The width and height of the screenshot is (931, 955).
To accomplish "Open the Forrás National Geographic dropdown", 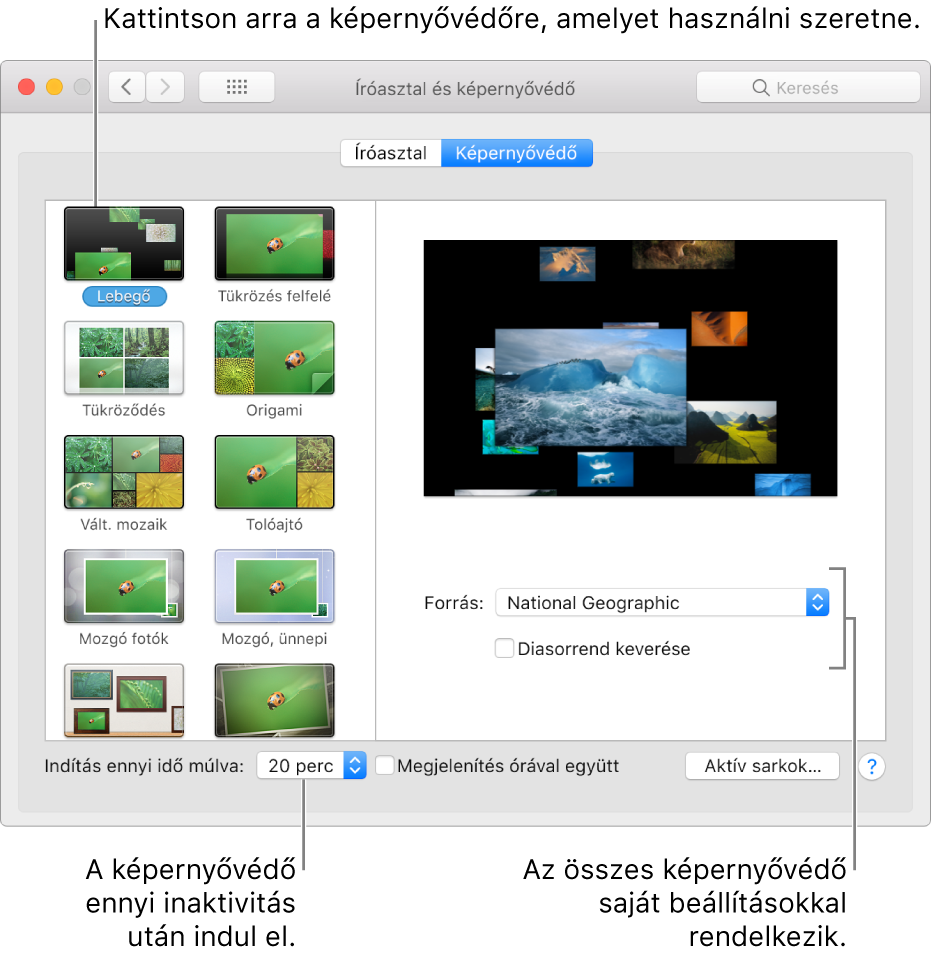I will pyautogui.click(x=662, y=602).
